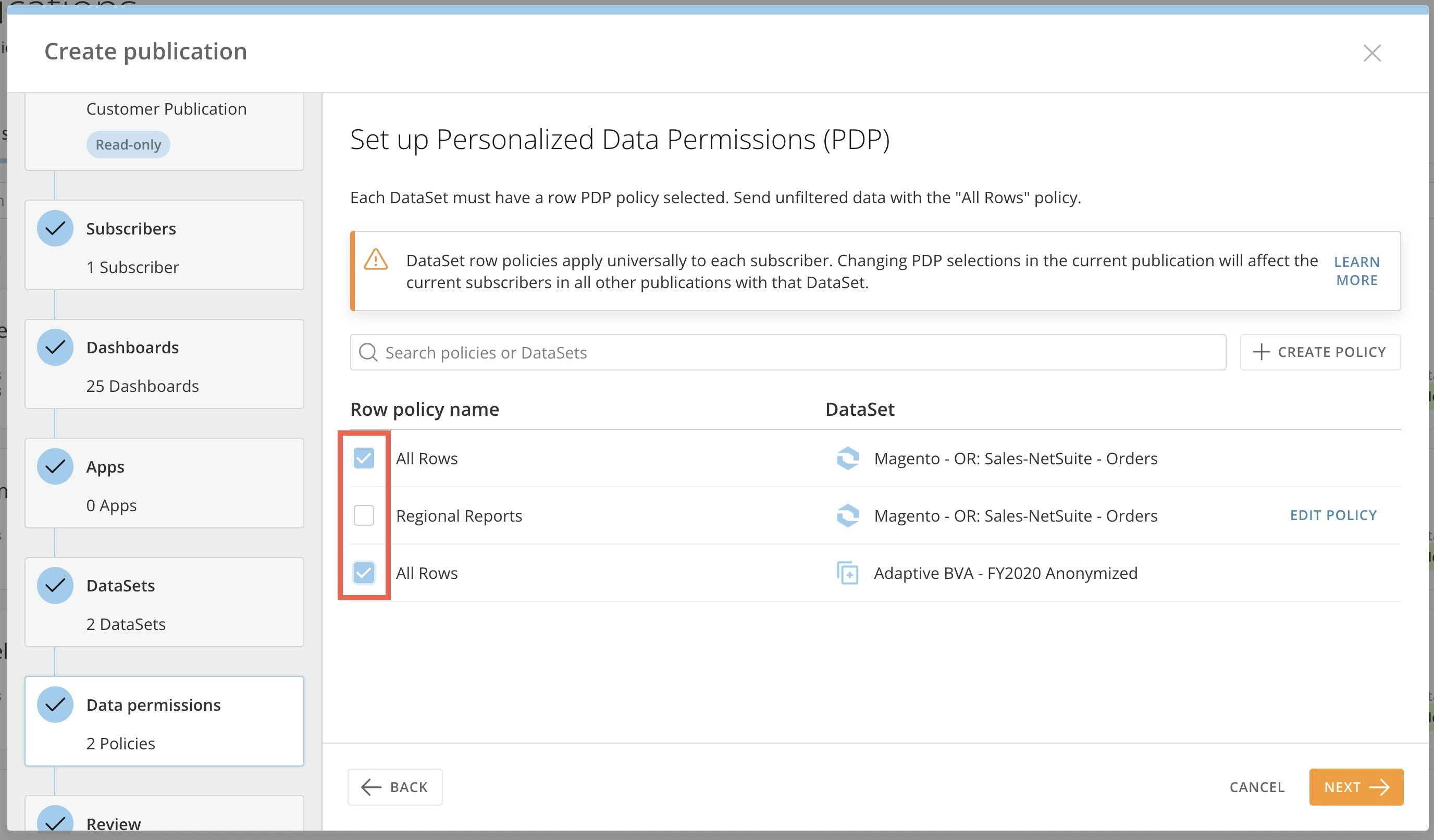Viewport: 1434px width, 840px height.
Task: Click Edit Policy for Regional Reports
Action: [1333, 515]
